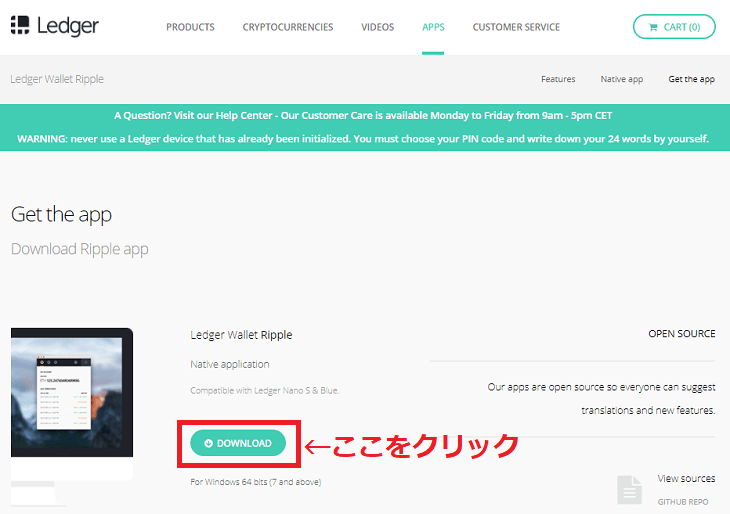Screen dimensions: 730x514
Task: Click the Ledger Wallet Ripple breadcrumb title
Action: (57, 79)
